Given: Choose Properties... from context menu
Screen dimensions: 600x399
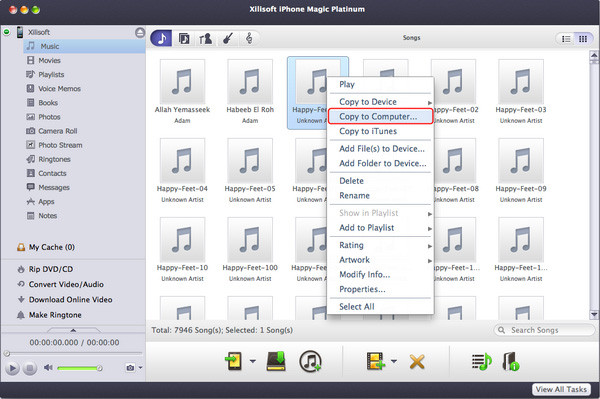Looking at the screenshot, I should coord(381,289).
